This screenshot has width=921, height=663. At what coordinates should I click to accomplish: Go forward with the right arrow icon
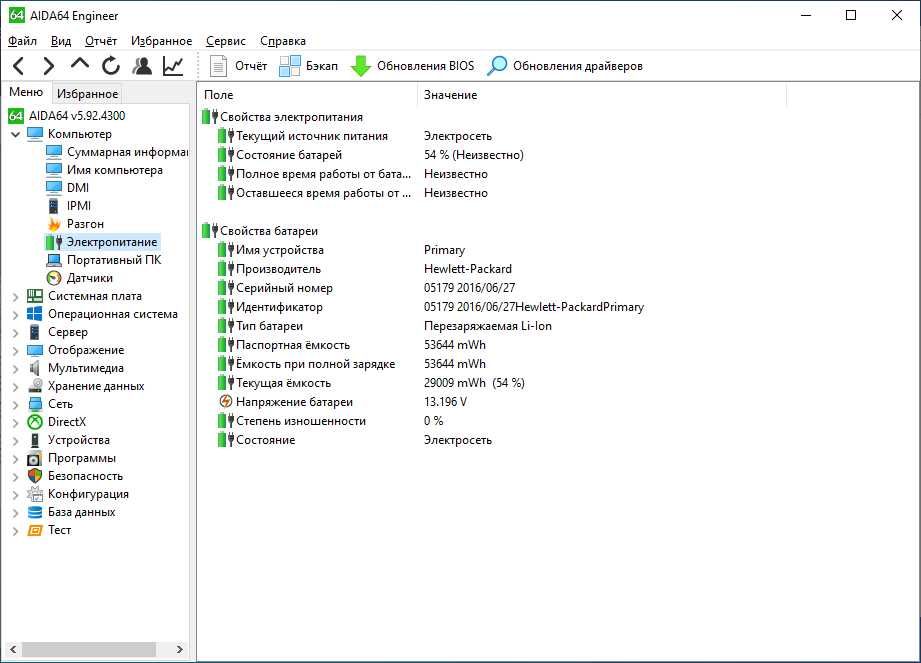coord(49,66)
